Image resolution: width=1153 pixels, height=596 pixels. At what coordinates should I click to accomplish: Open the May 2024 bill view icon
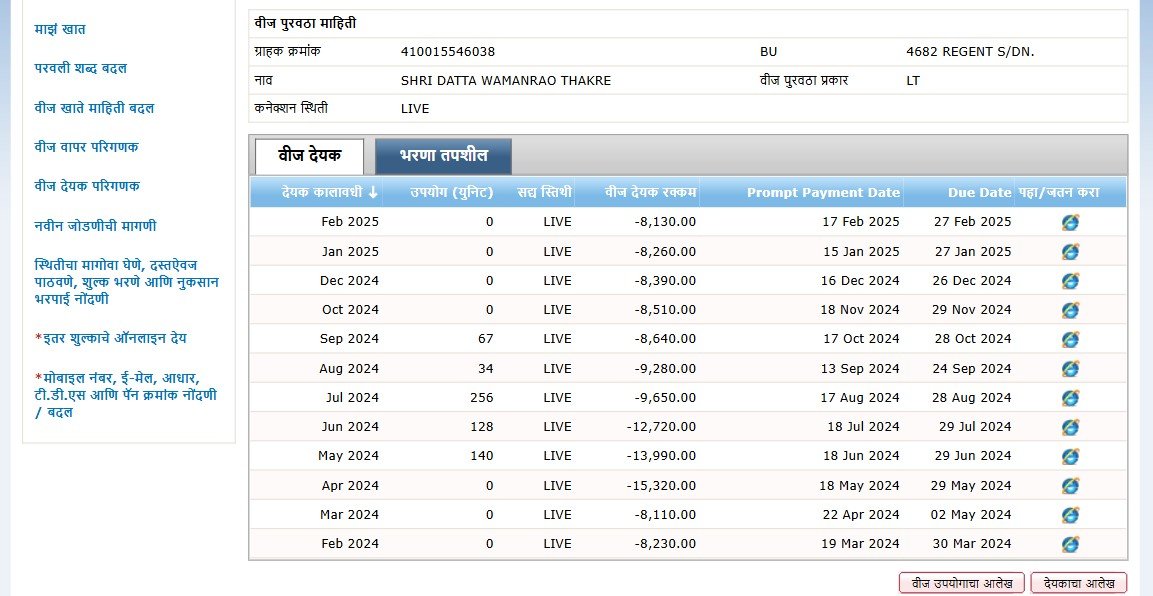click(x=1070, y=456)
